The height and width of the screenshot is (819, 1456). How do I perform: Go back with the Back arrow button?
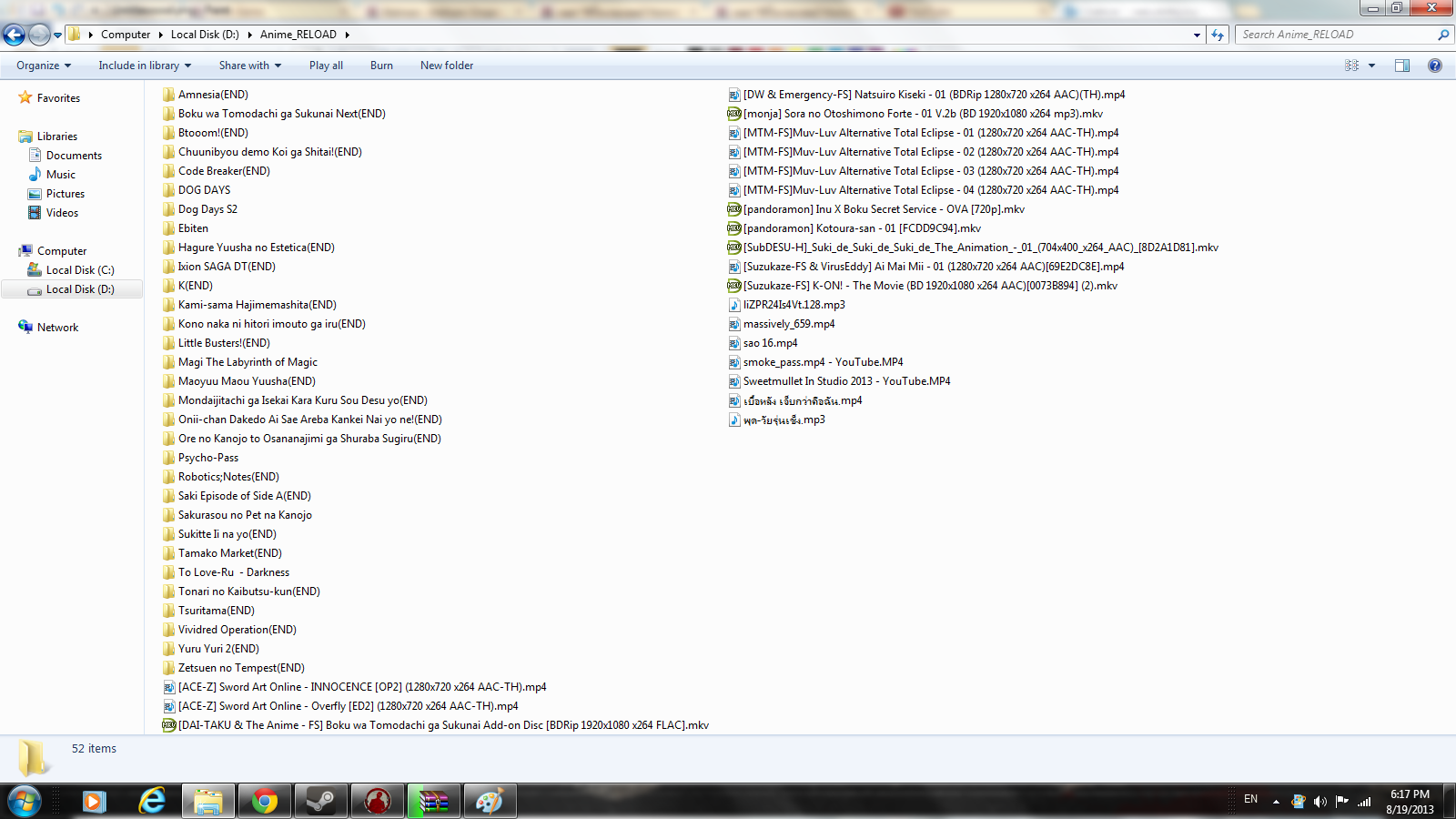[x=14, y=35]
